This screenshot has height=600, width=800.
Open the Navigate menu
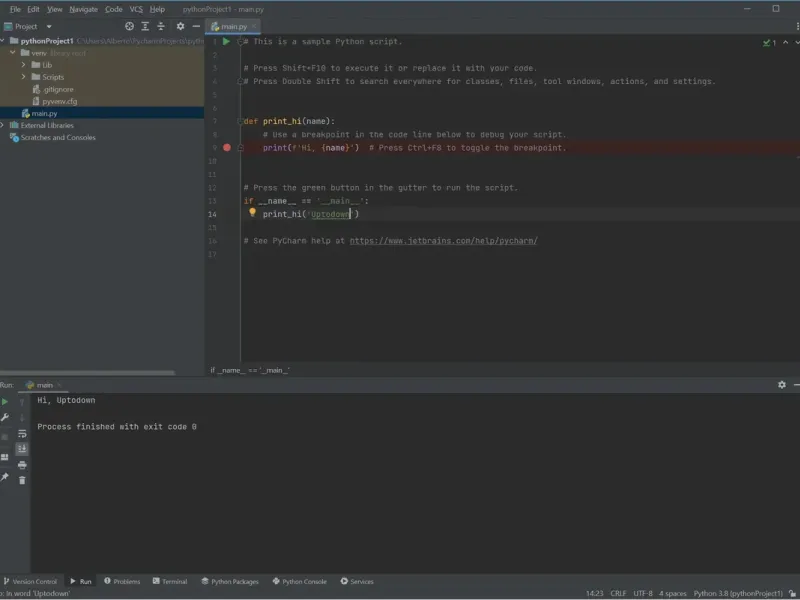pos(83,8)
